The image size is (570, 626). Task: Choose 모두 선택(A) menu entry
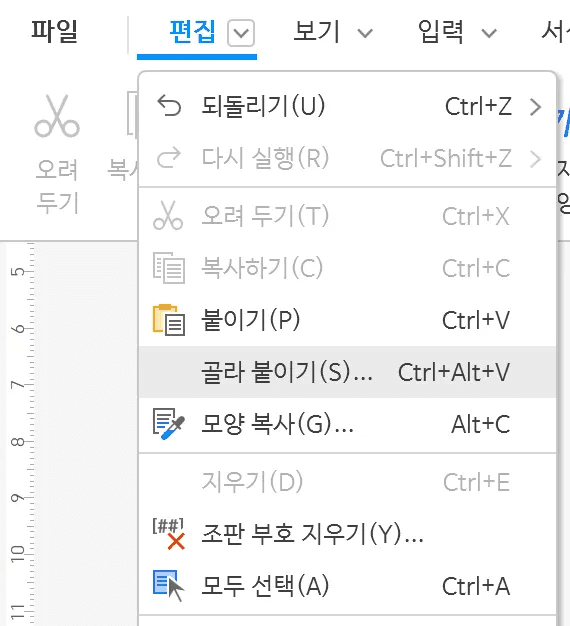click(x=347, y=586)
